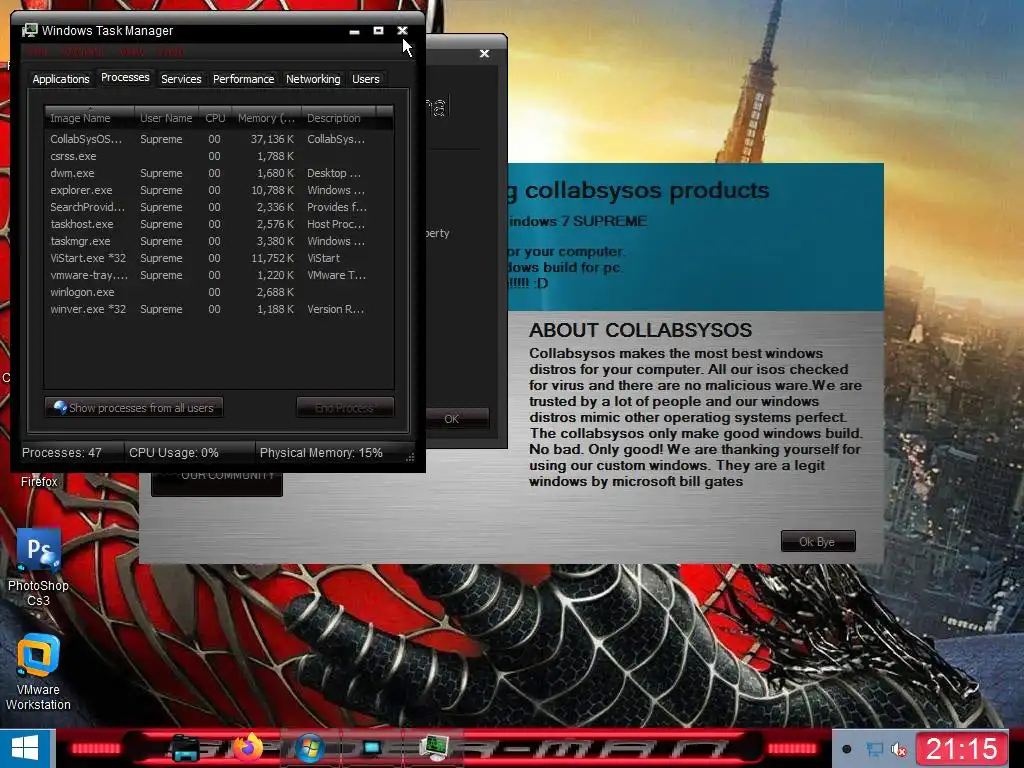Select the explorer.exe process

pos(219,190)
